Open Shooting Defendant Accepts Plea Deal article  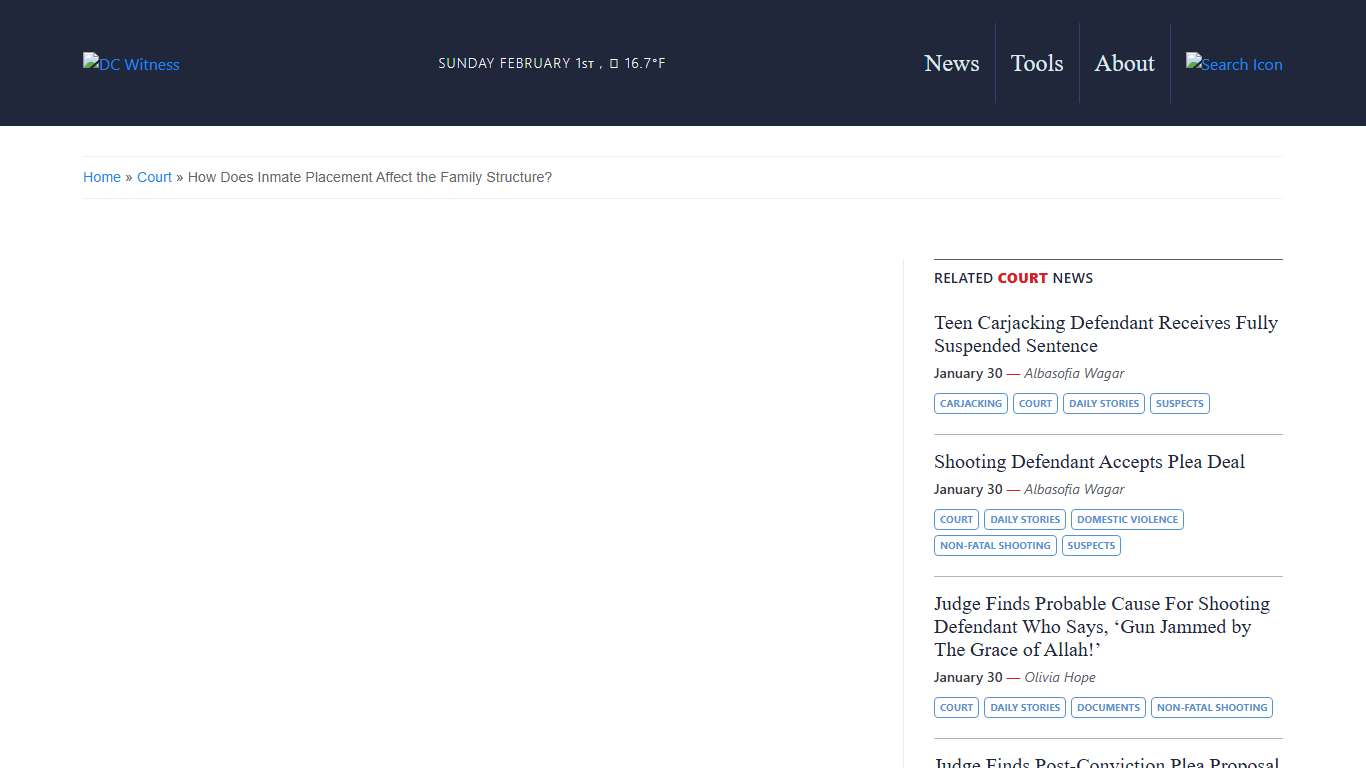click(1089, 462)
